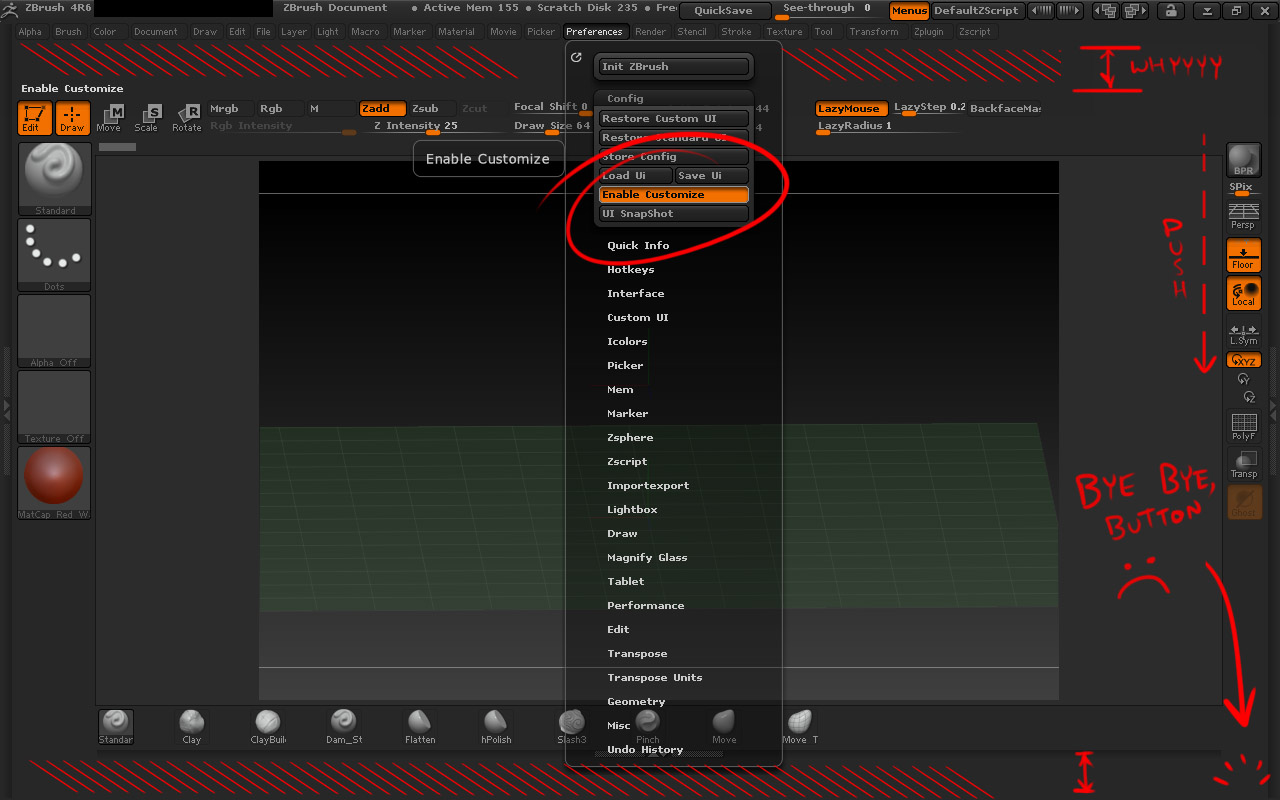Viewport: 1280px width, 800px height.
Task: Open the Dots stroke type selector
Action: [x=55, y=254]
